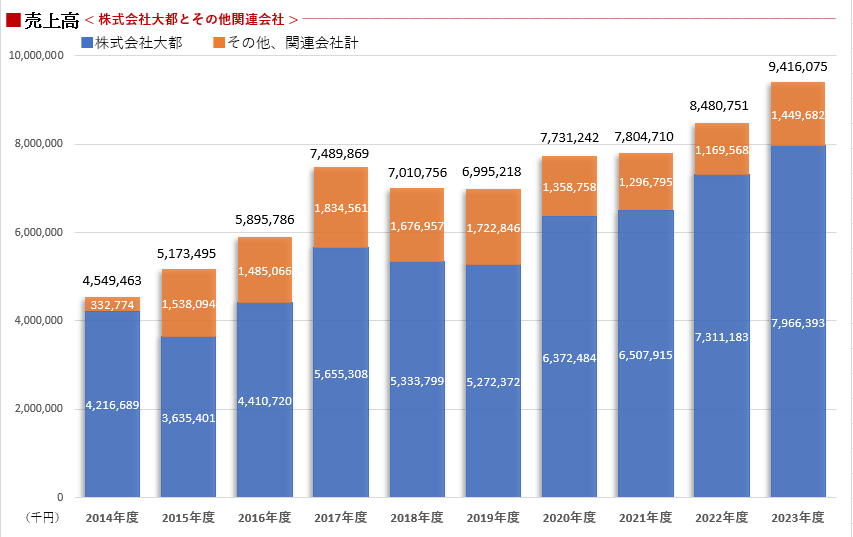Click the total value 9,416,075
Screen dimensions: 853x537
(x=798, y=67)
